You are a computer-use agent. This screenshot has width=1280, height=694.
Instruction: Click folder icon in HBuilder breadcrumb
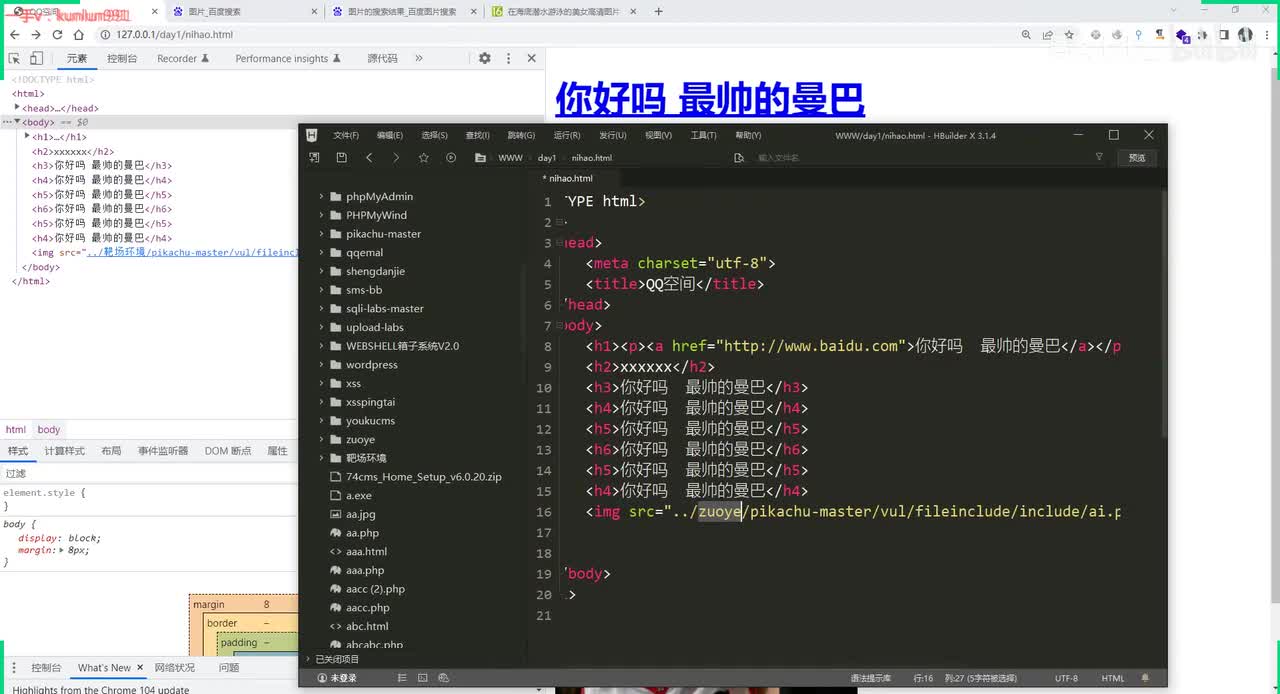(x=480, y=158)
